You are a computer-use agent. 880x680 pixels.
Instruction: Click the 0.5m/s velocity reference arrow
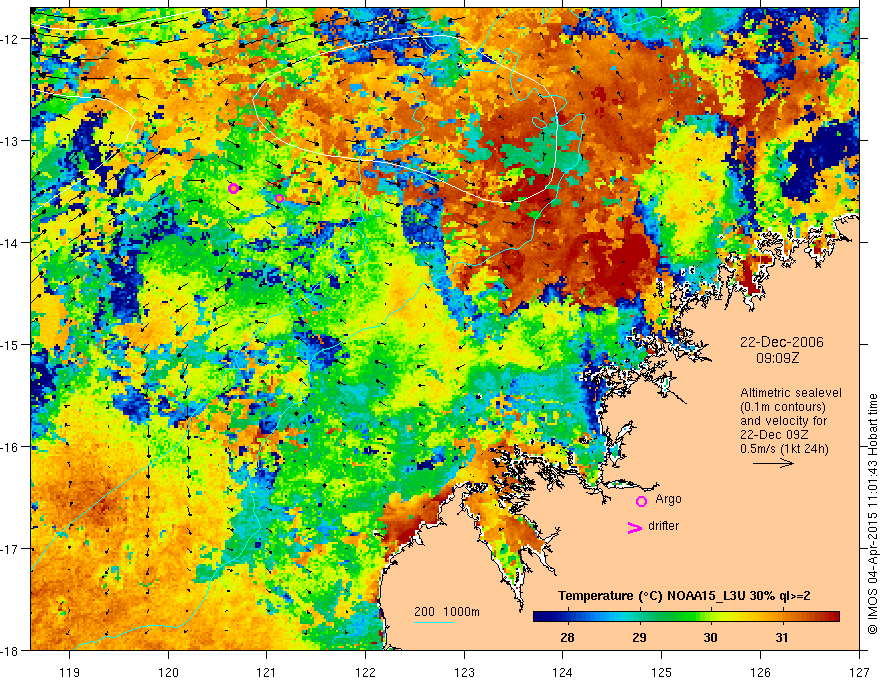(x=773, y=463)
